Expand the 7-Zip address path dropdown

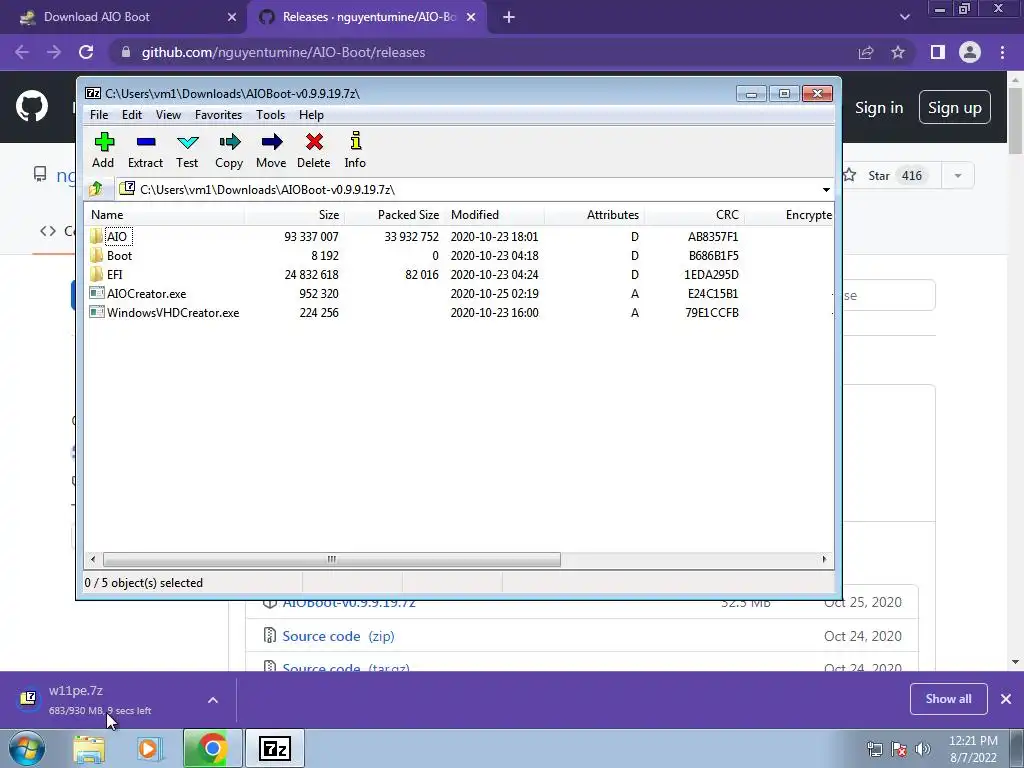[x=825, y=189]
